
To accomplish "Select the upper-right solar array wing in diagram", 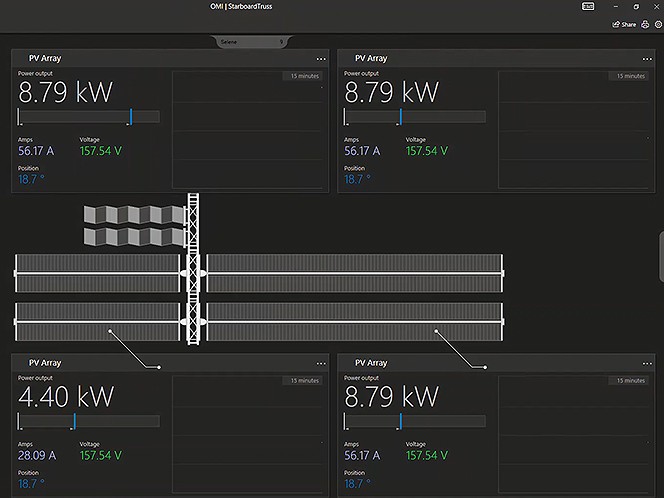I will (x=355, y=273).
